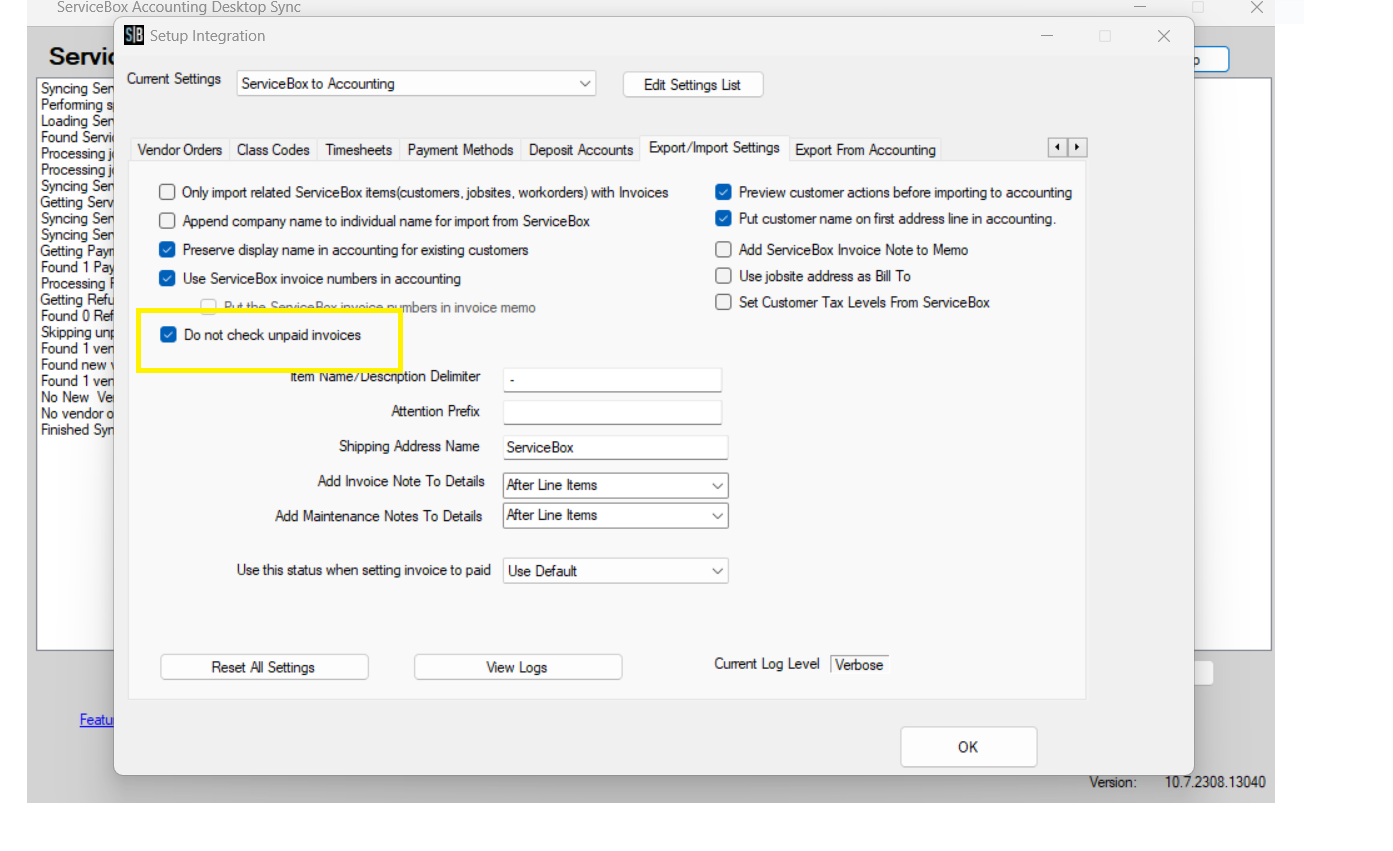Uncheck Put customer name on first address line
Viewport: 1393px width, 851px height.
[723, 218]
